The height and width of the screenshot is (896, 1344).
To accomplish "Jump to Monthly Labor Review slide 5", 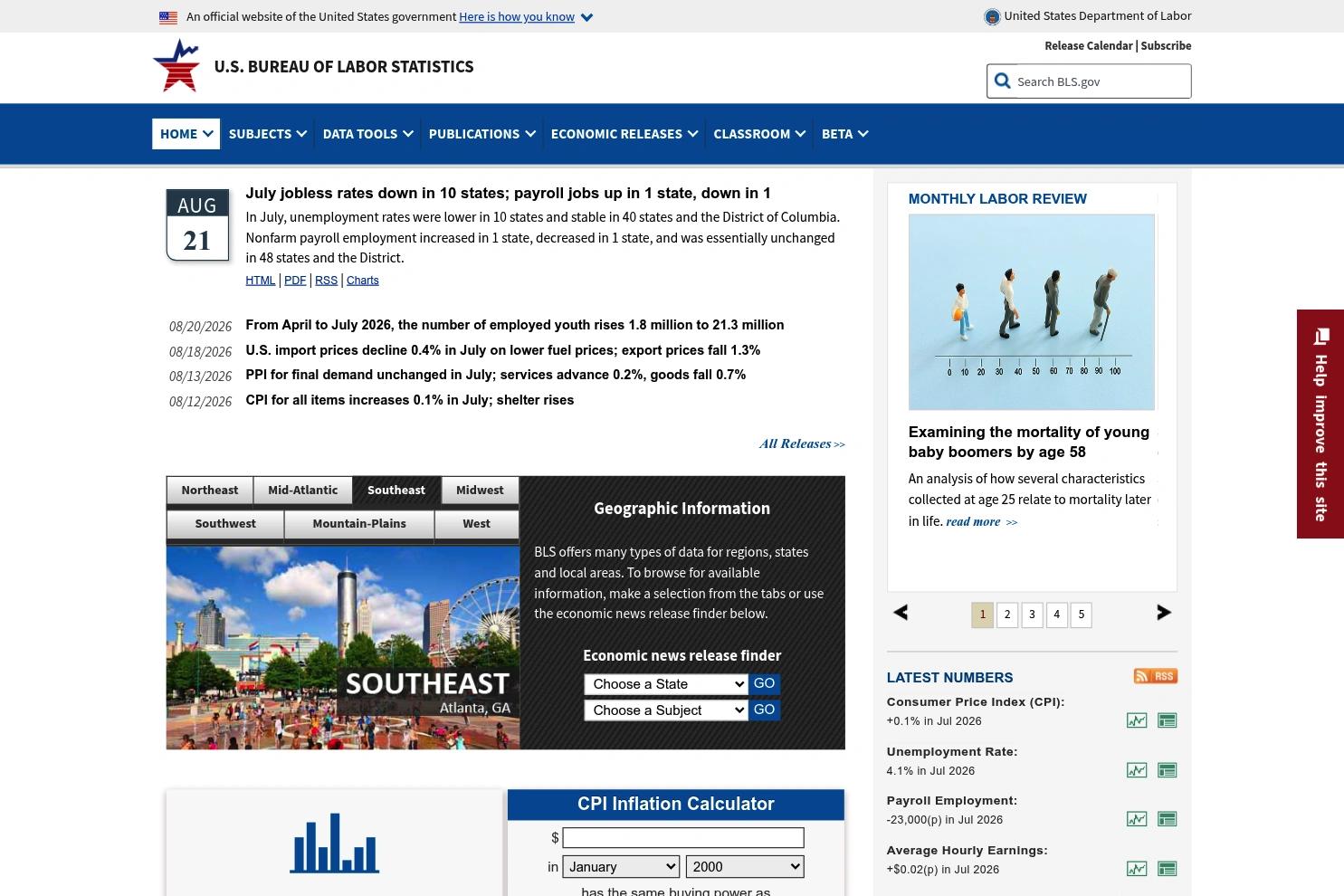I will [1081, 615].
